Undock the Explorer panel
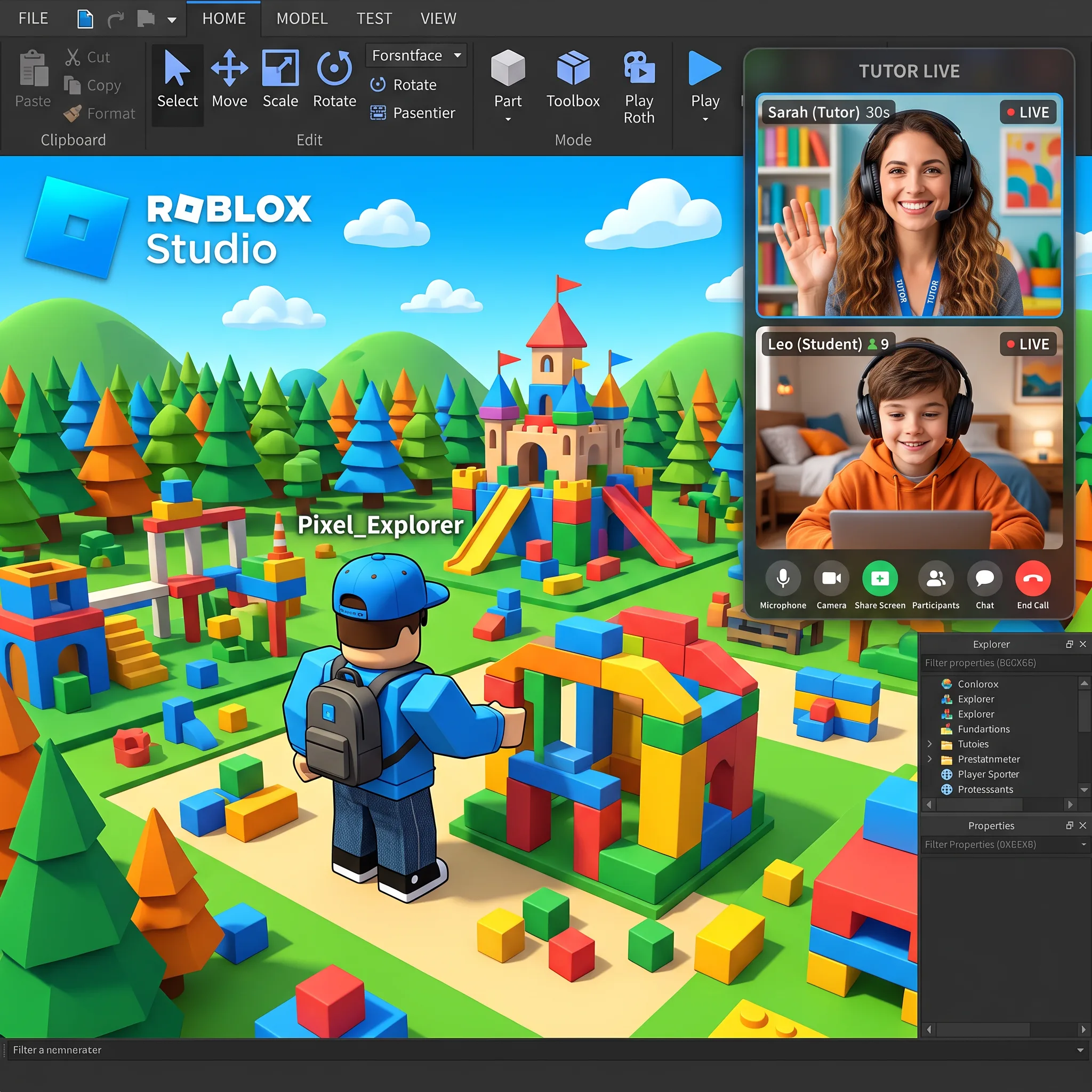 pos(1070,644)
